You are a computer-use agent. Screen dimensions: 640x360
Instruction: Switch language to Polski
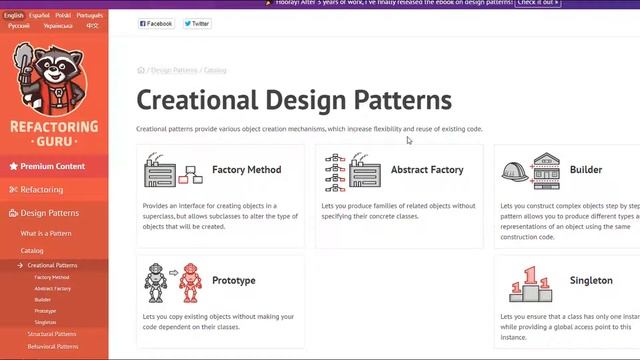click(63, 15)
